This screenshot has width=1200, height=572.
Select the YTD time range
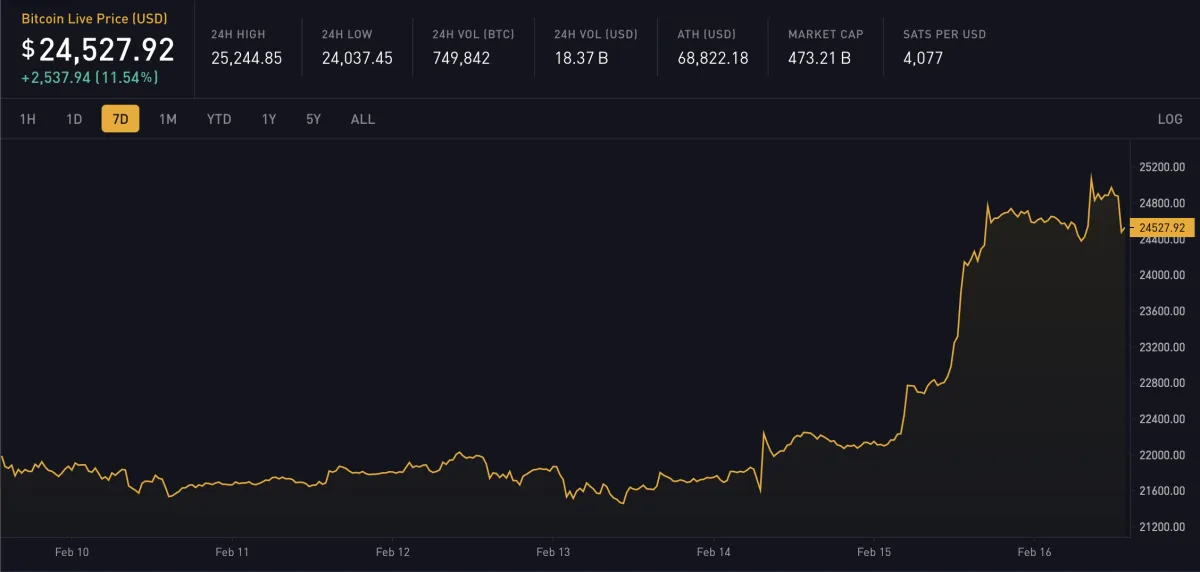tap(219, 119)
